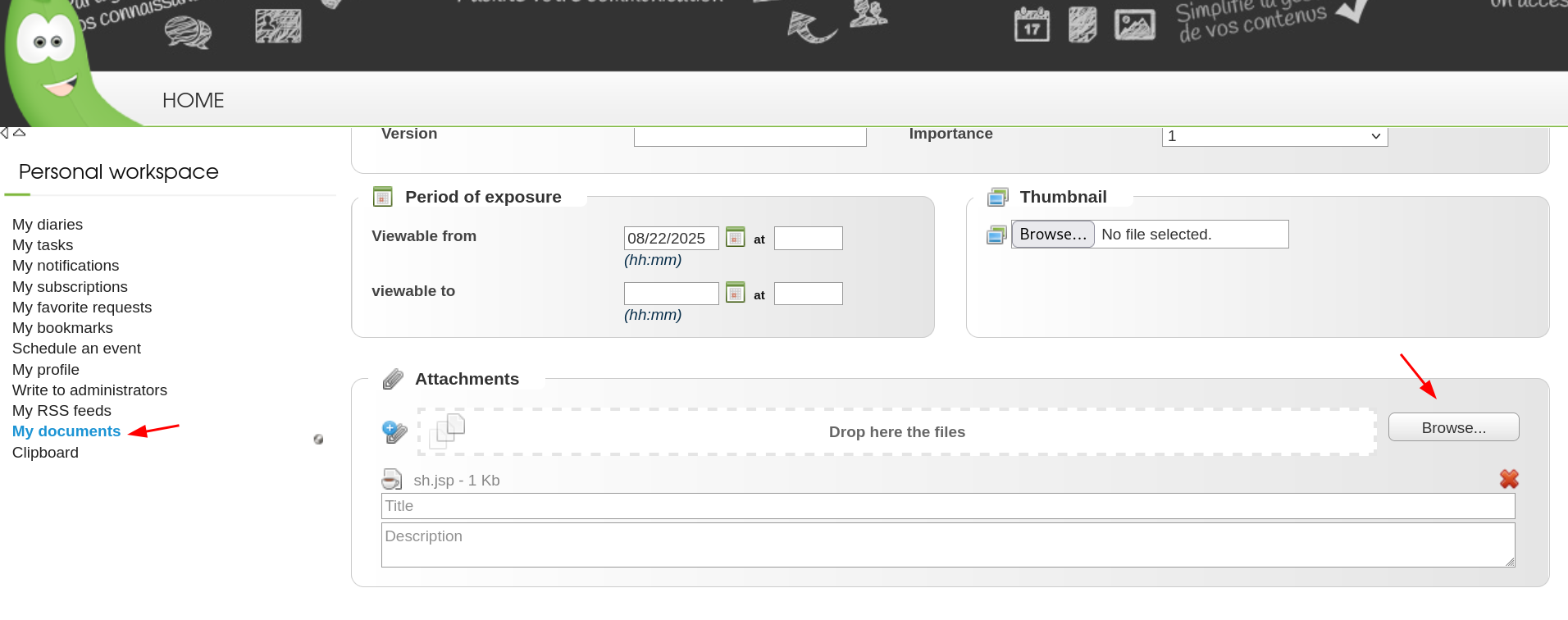Open the Viewable from calendar picker

pyautogui.click(x=735, y=238)
